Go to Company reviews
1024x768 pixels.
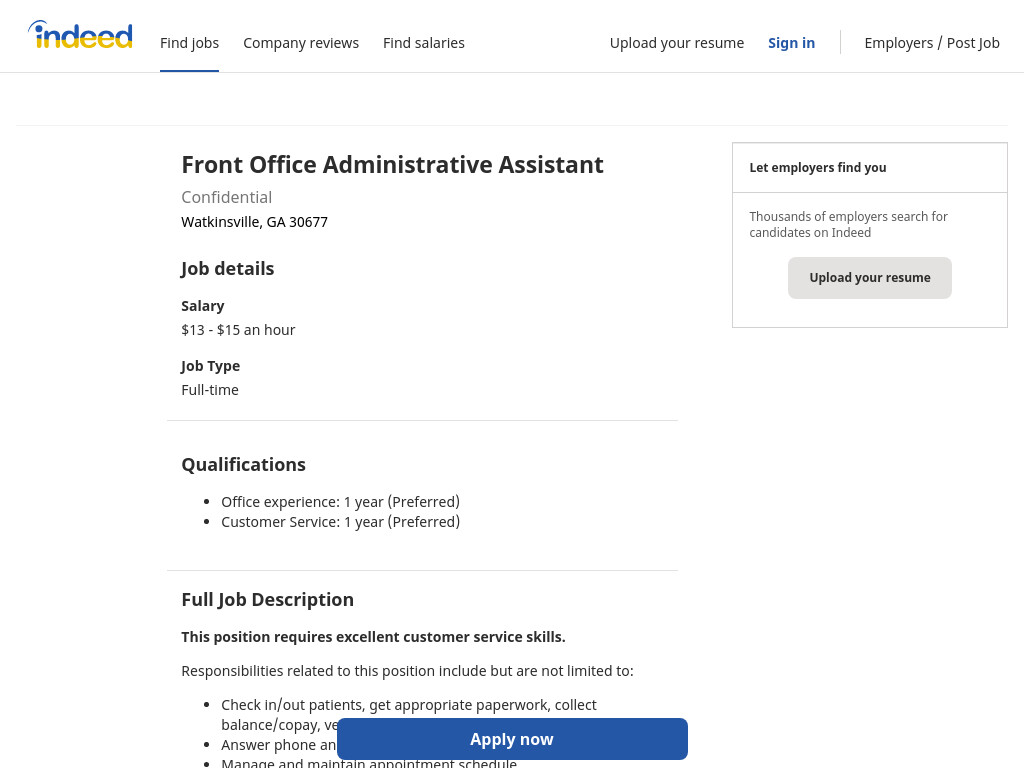(x=301, y=43)
